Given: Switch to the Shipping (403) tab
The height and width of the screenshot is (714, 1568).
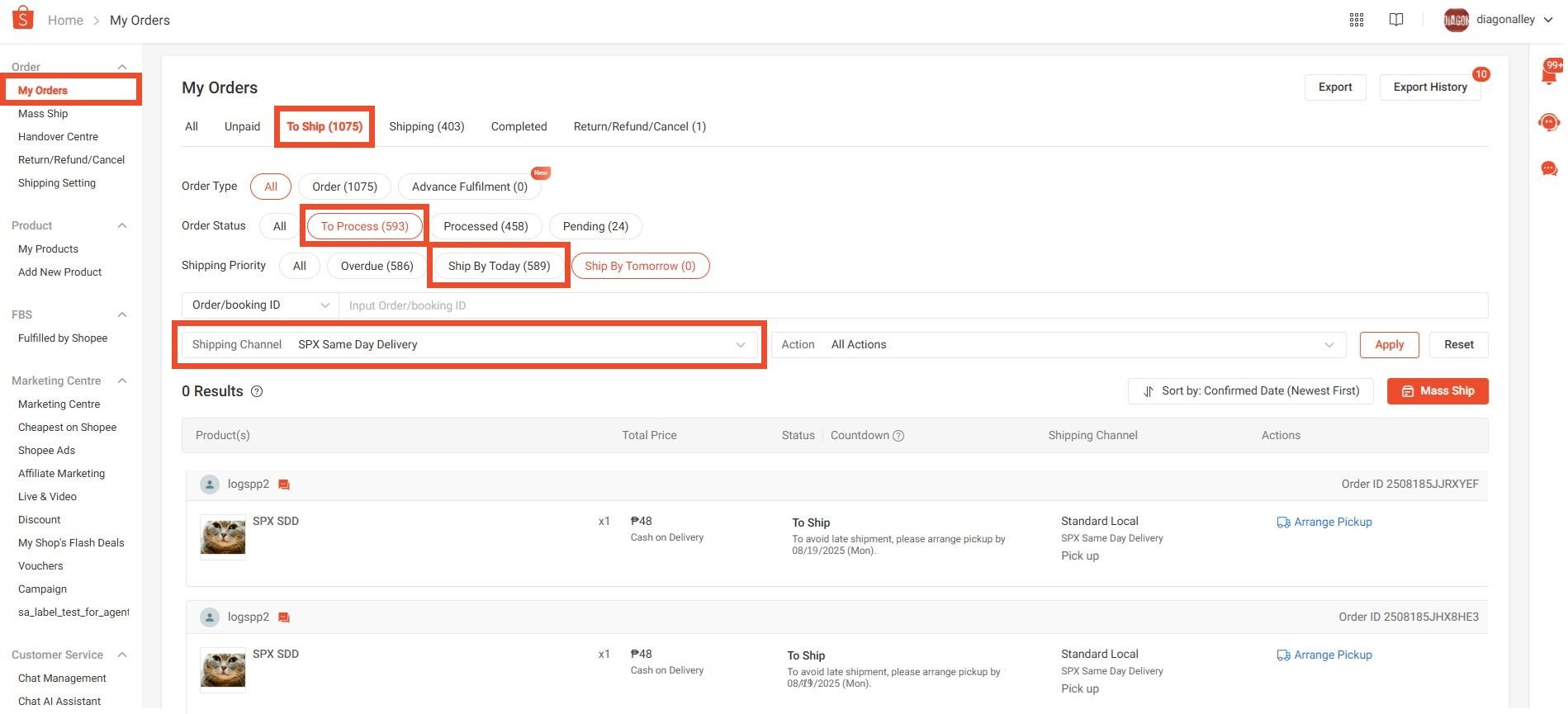Looking at the screenshot, I should [426, 126].
